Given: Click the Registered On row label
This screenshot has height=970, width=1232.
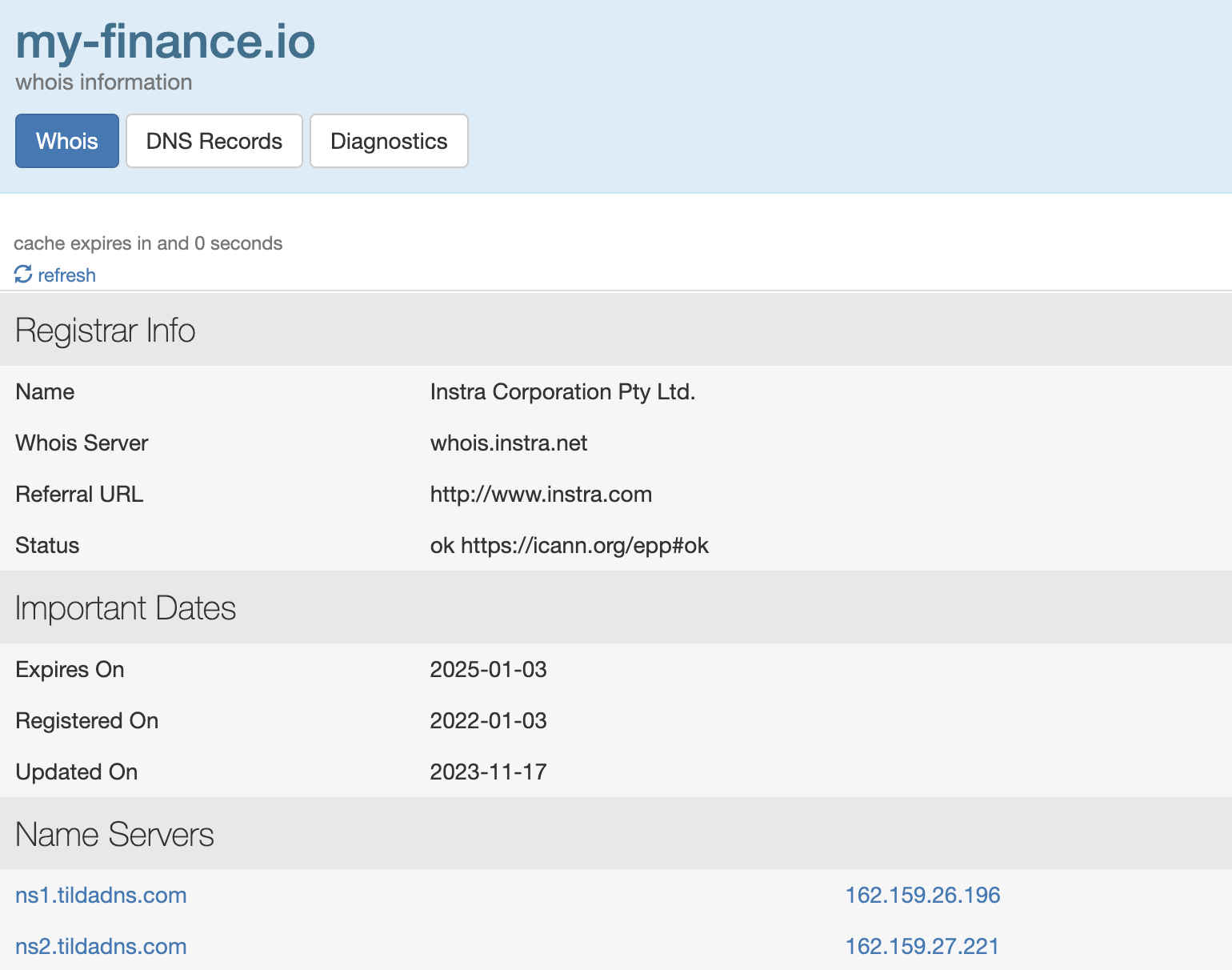Looking at the screenshot, I should click(86, 720).
